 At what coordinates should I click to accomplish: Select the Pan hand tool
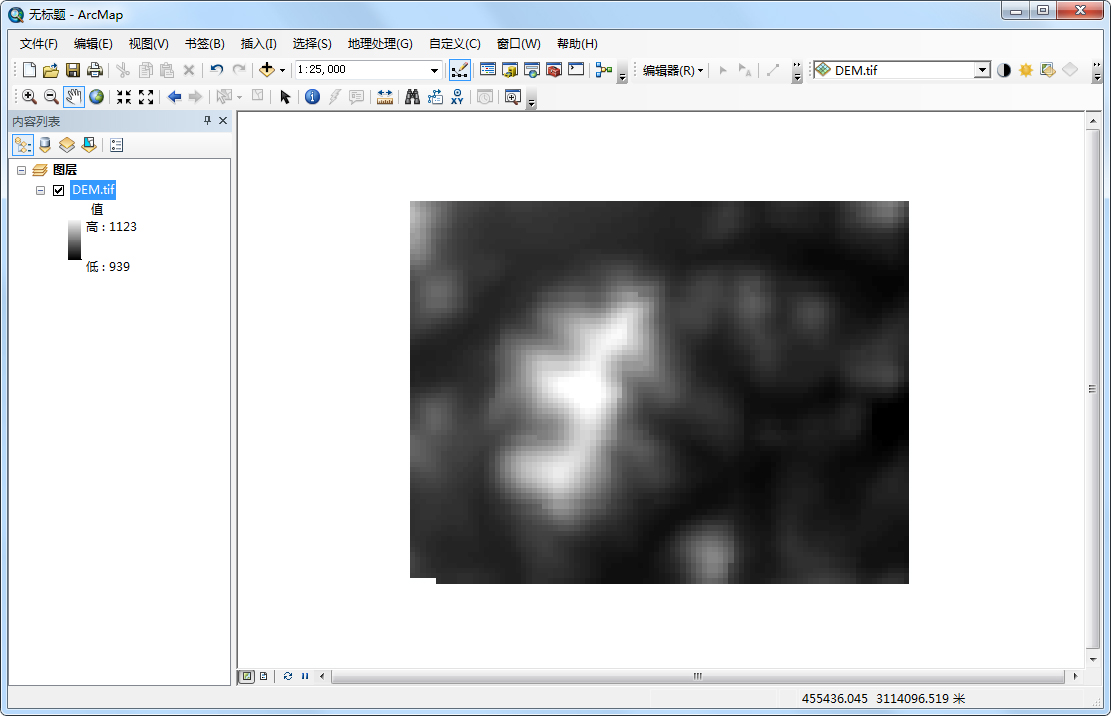point(74,96)
